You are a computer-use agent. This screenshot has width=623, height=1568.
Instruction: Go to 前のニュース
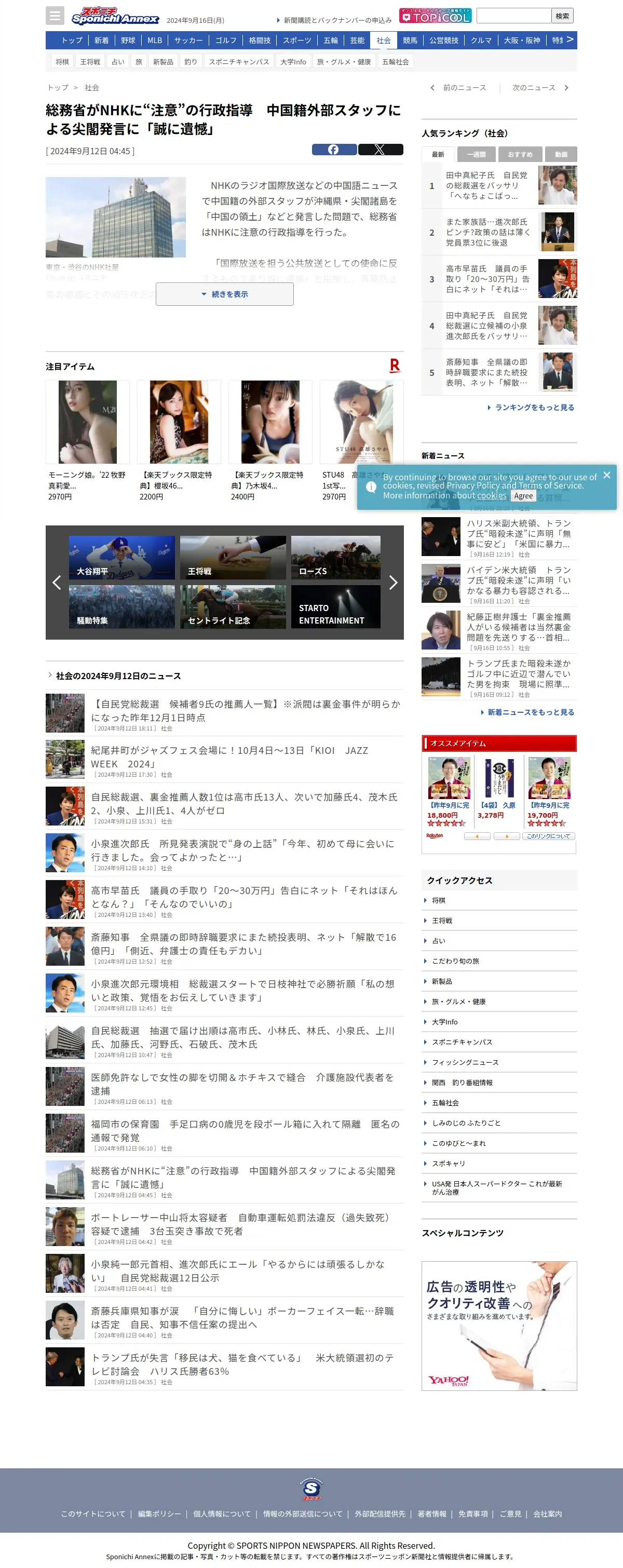point(458,88)
